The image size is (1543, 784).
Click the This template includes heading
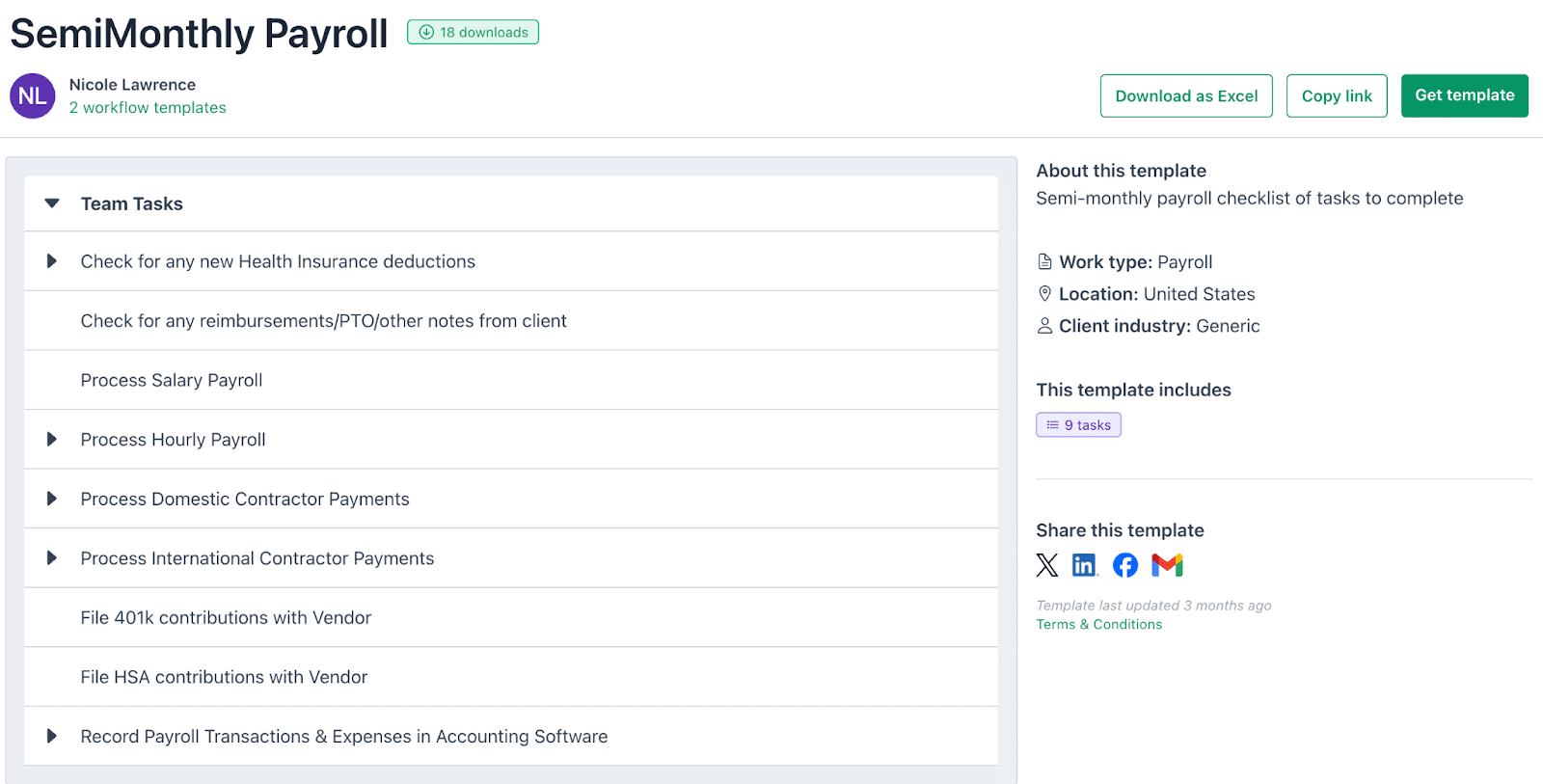point(1134,390)
